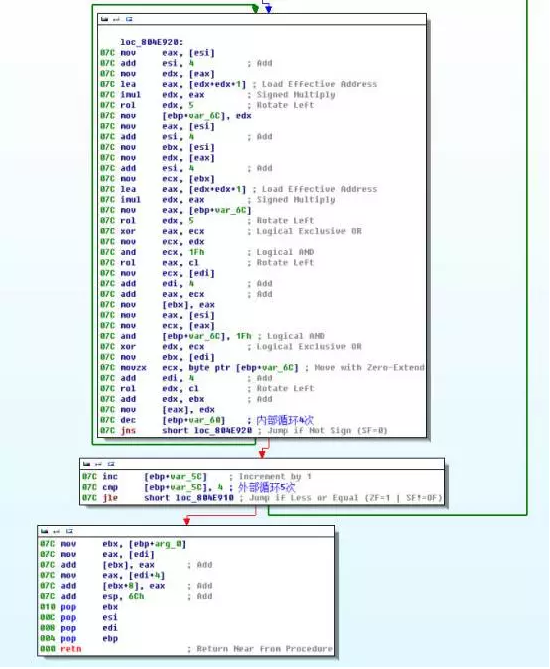Select the loc_804E920: label
550x669 pixels.
151,42
